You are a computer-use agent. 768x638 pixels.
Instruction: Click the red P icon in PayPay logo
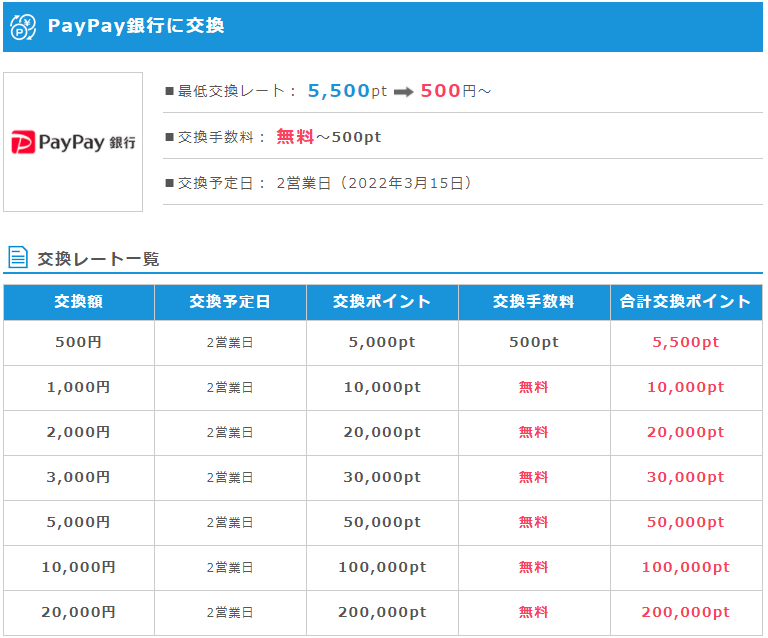[x=23, y=142]
